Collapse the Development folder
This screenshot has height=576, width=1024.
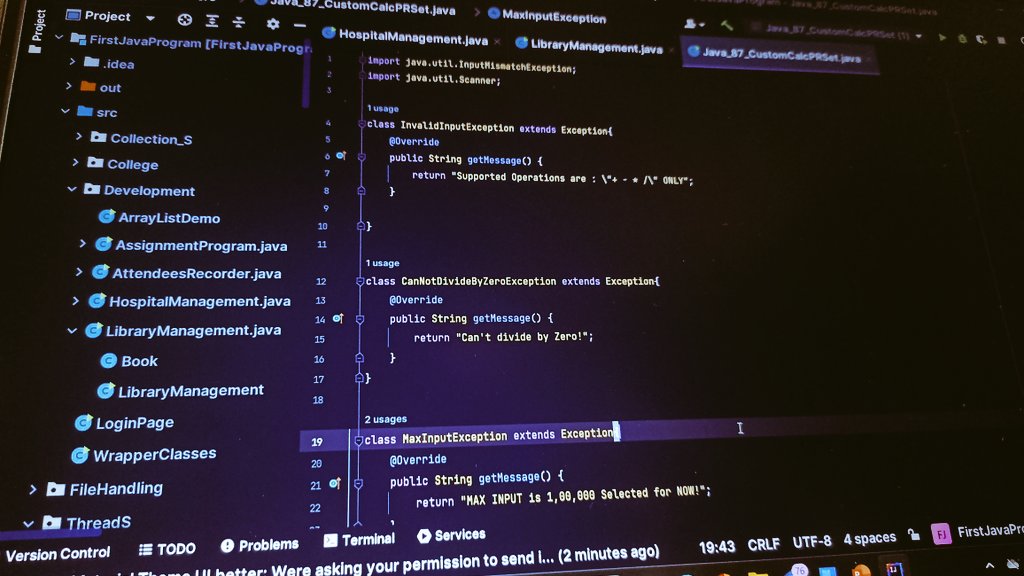coord(72,189)
